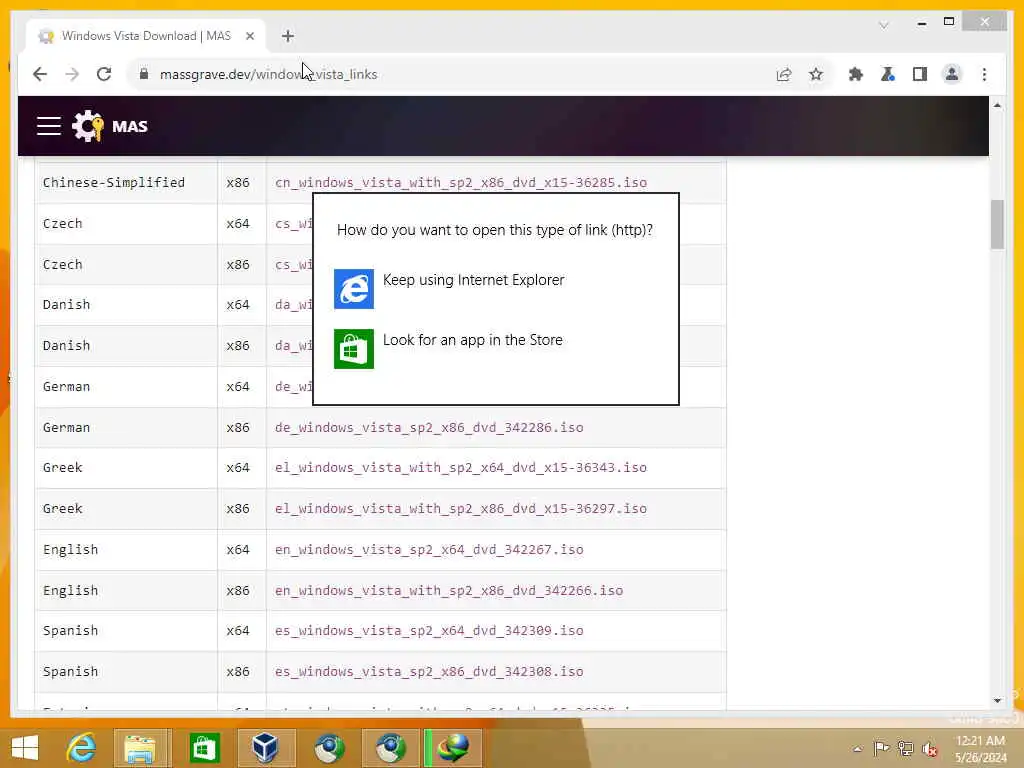Open the Chrome Labs flask icon

[888, 74]
